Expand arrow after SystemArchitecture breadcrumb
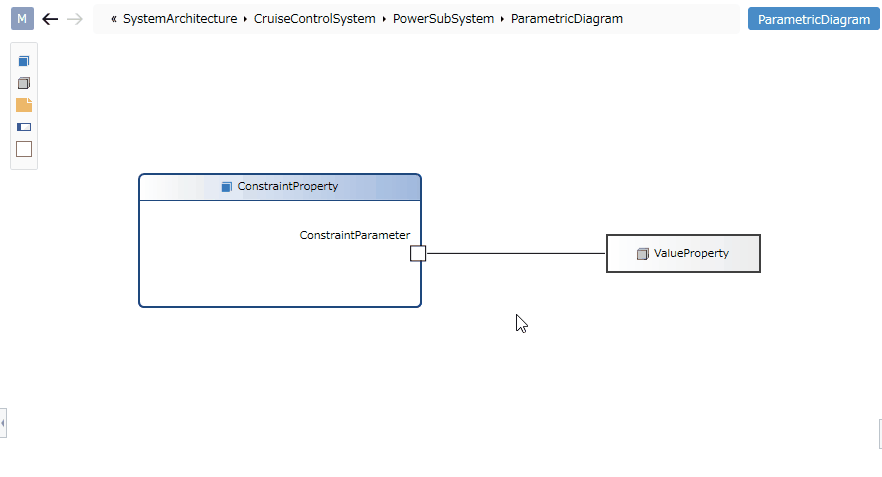The image size is (882, 477). tap(245, 19)
